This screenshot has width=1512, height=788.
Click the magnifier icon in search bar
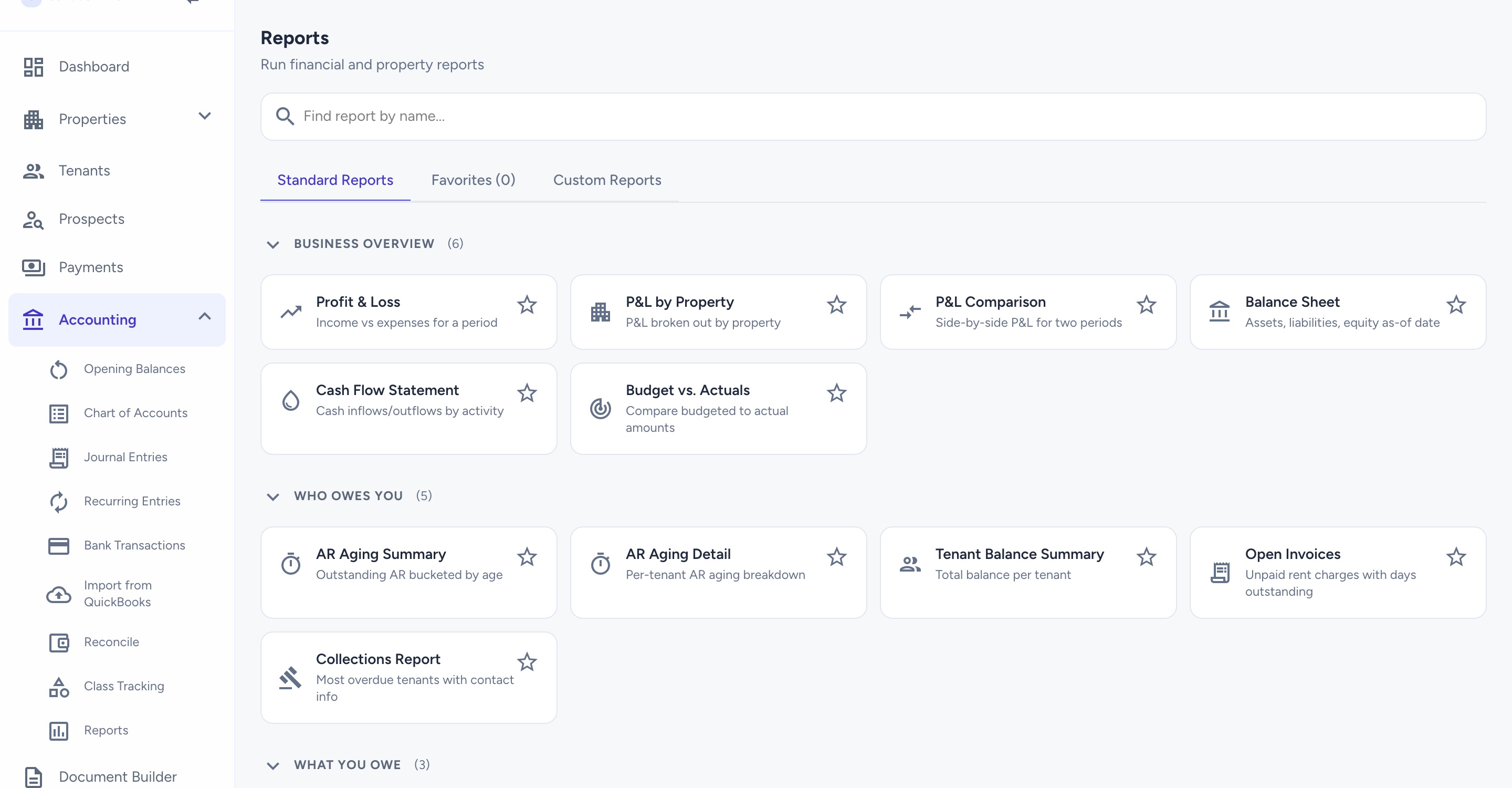pyautogui.click(x=285, y=116)
